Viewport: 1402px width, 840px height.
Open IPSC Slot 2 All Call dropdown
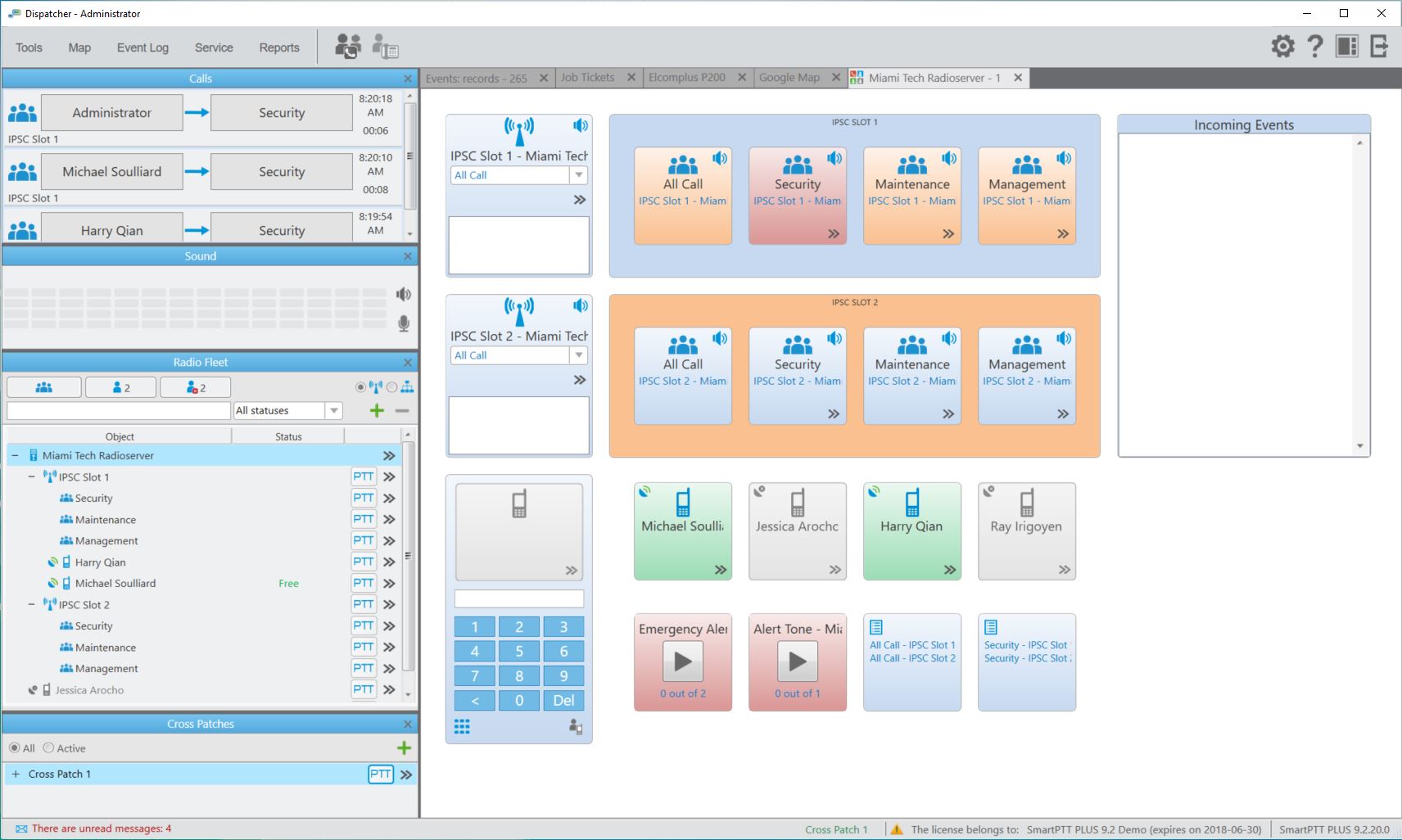[x=579, y=355]
